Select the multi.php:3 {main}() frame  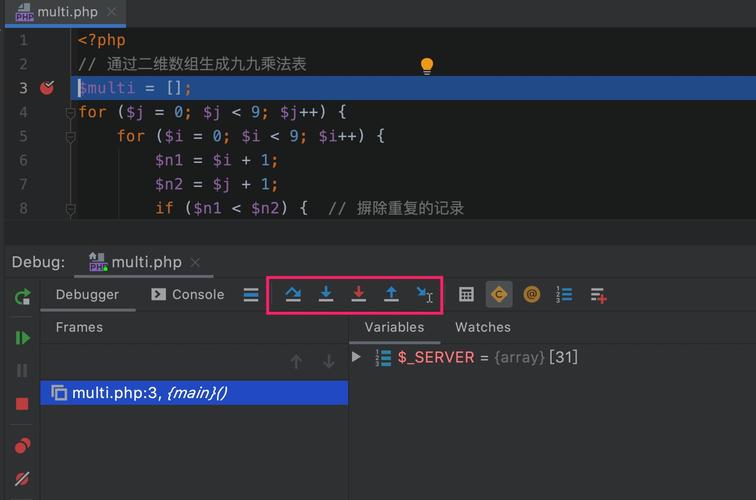pyautogui.click(x=194, y=393)
